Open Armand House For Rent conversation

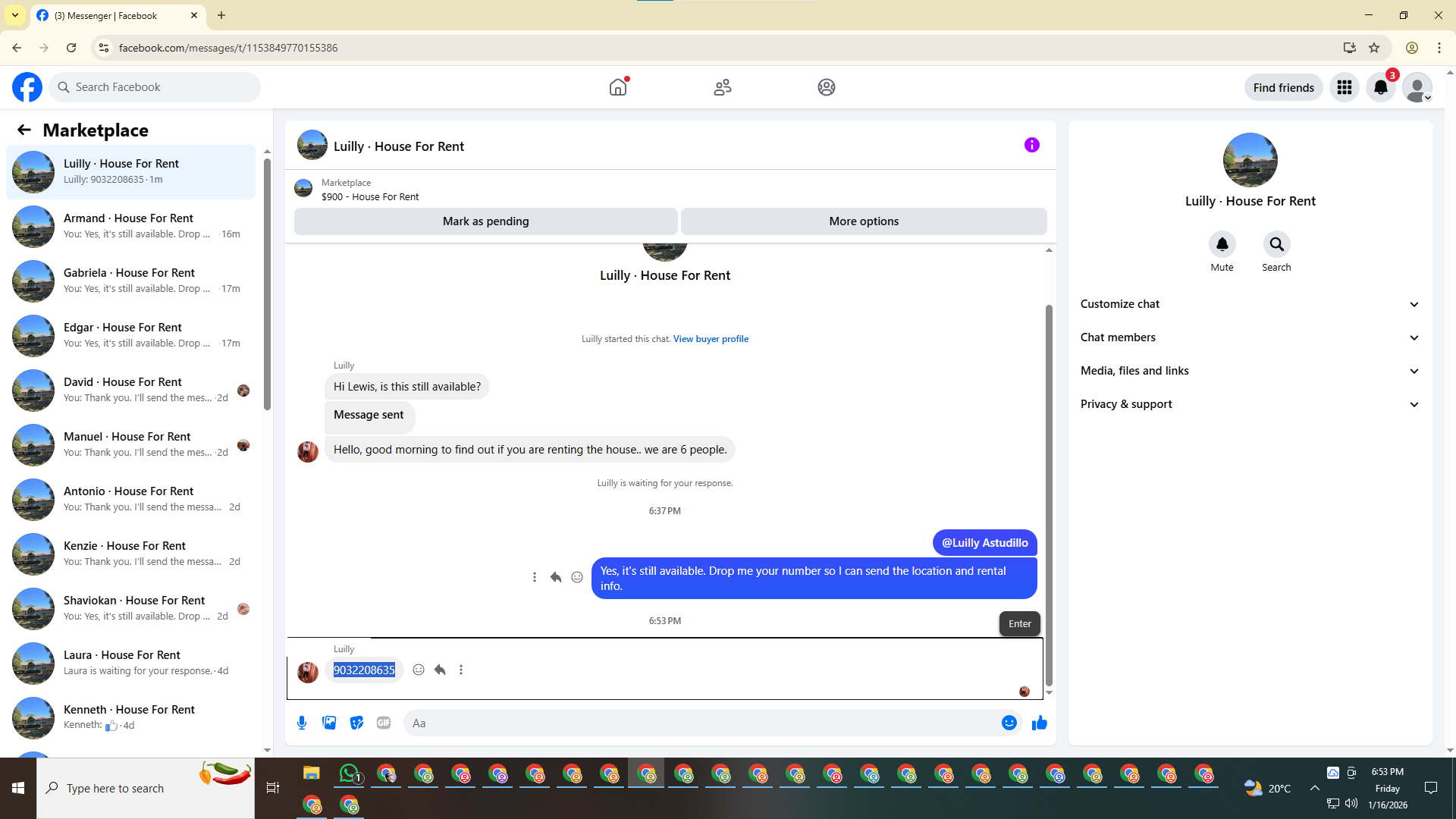[130, 226]
